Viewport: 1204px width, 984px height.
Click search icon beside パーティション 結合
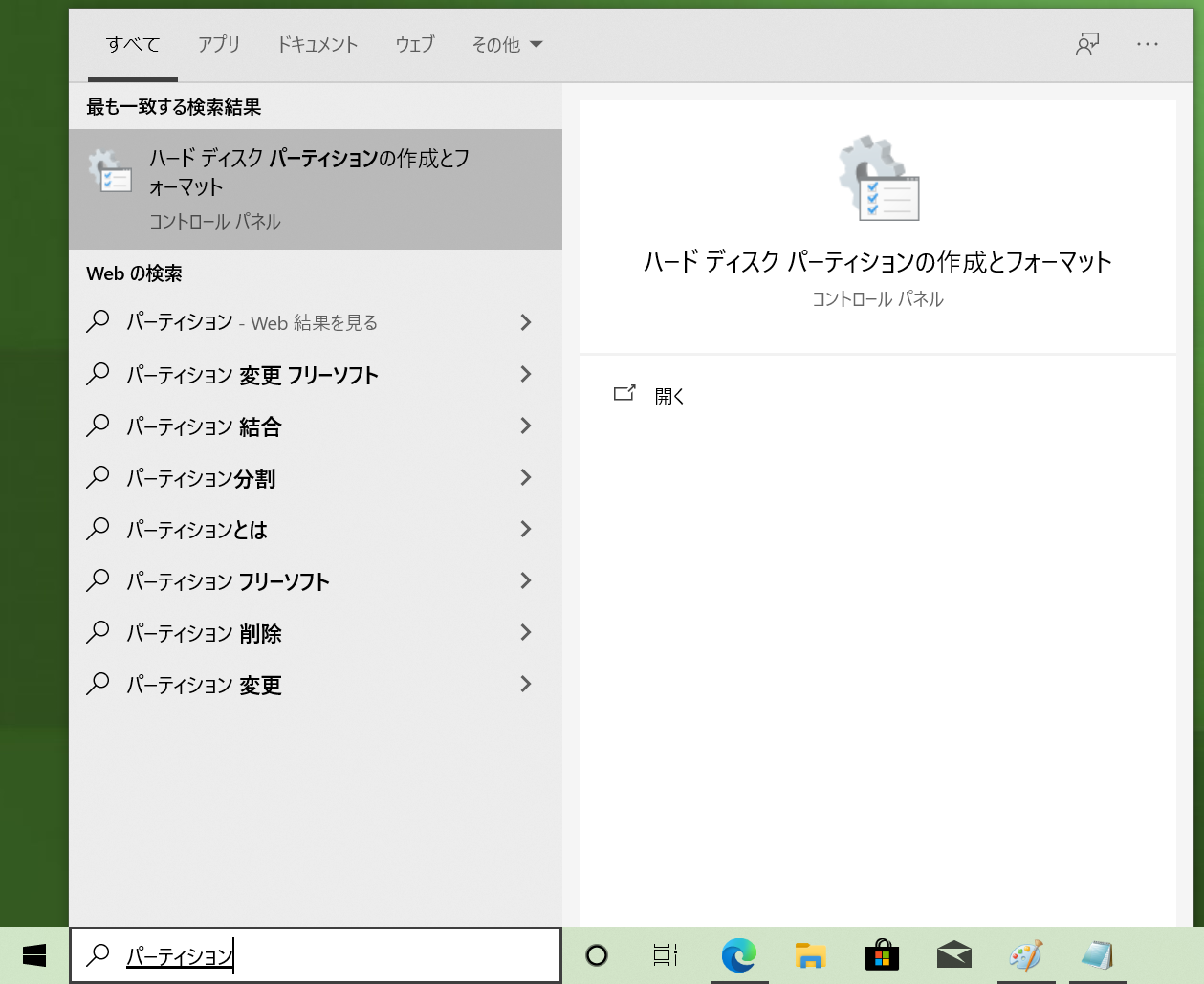point(98,426)
